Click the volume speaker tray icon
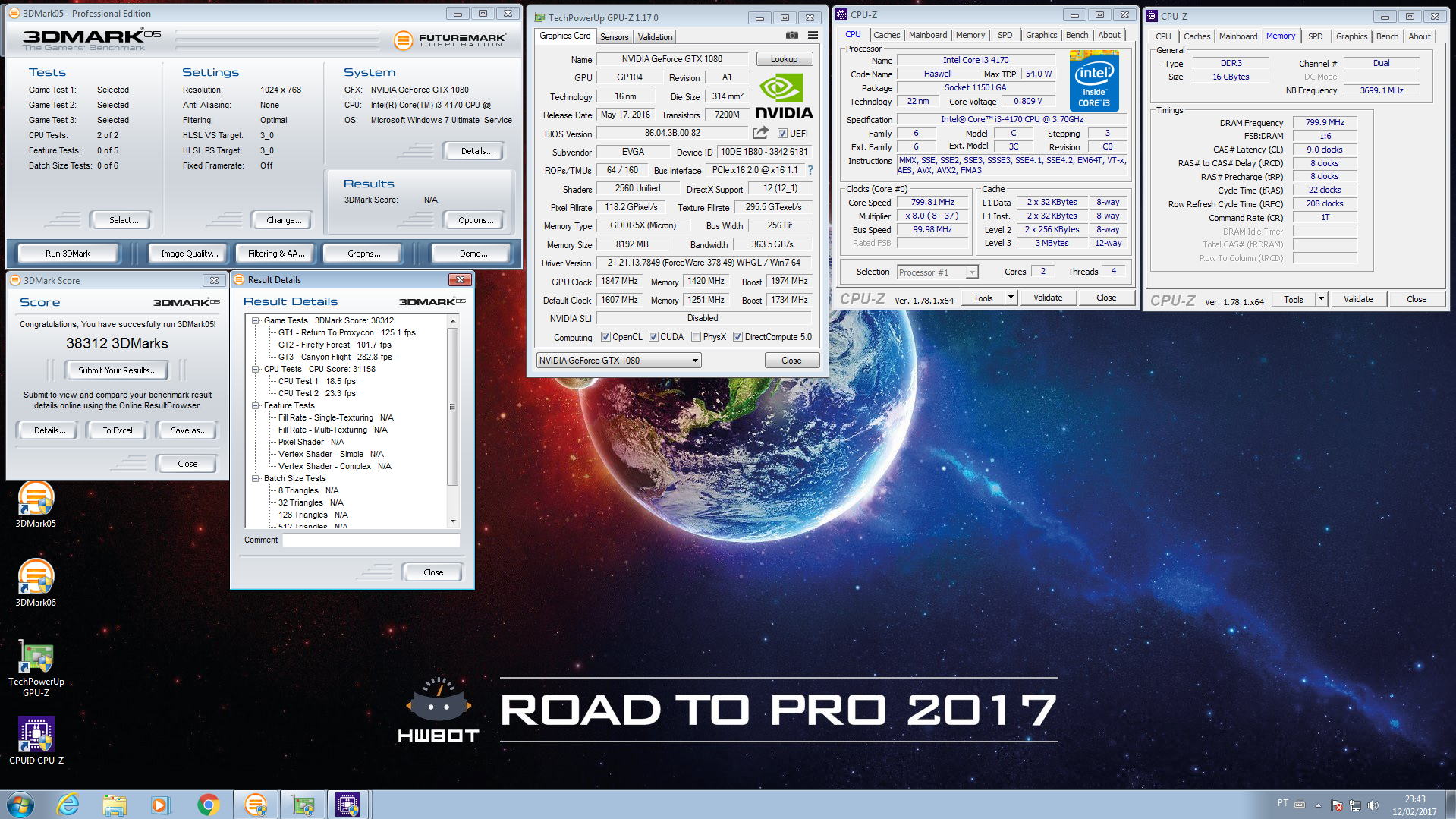The image size is (1456, 819). pos(1373,805)
